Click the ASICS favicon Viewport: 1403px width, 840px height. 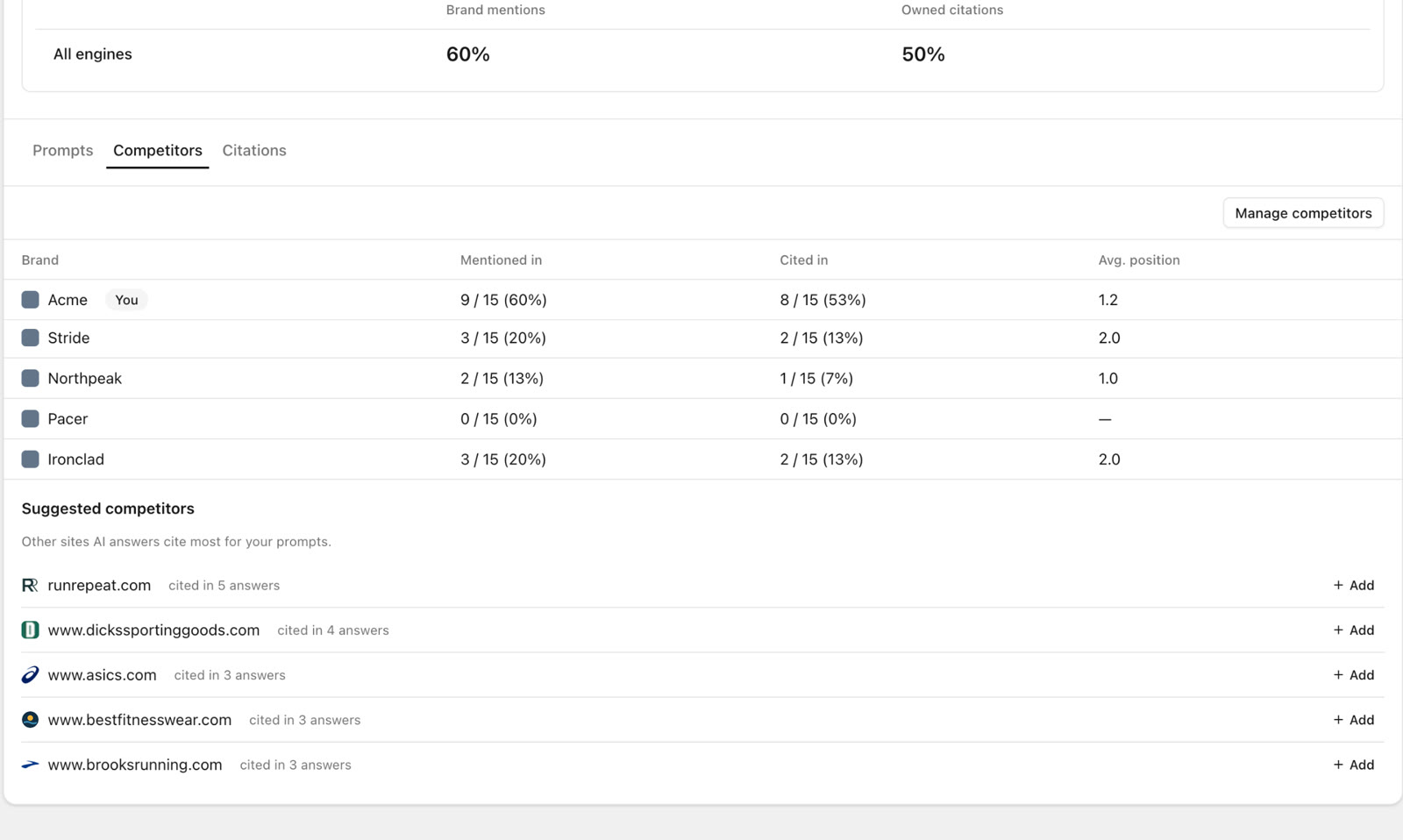(x=30, y=674)
